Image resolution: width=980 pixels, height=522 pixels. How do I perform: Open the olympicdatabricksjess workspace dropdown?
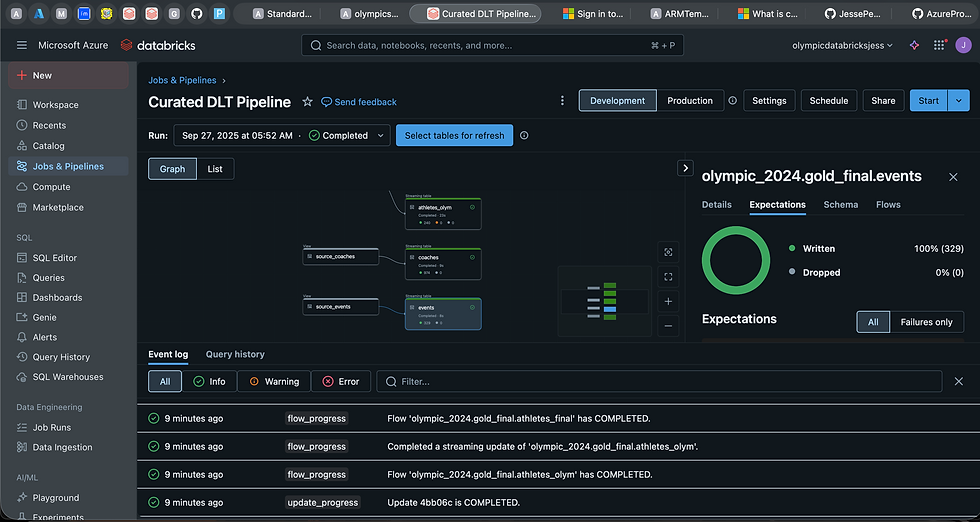coord(842,45)
